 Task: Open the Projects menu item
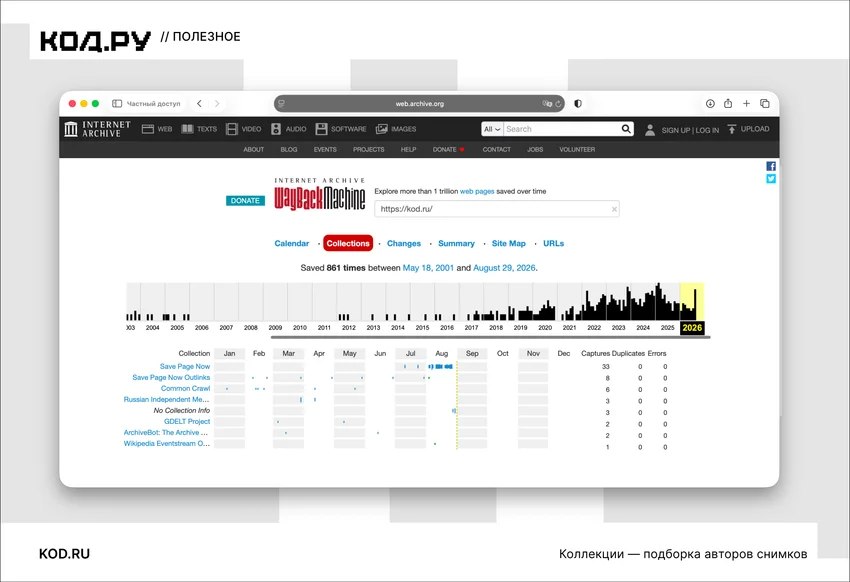click(369, 150)
